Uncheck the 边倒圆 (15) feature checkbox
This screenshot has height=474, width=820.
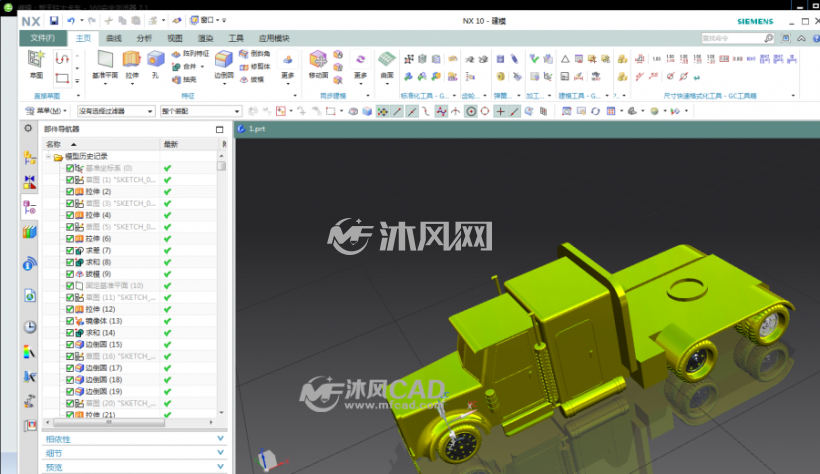pyautogui.click(x=70, y=344)
